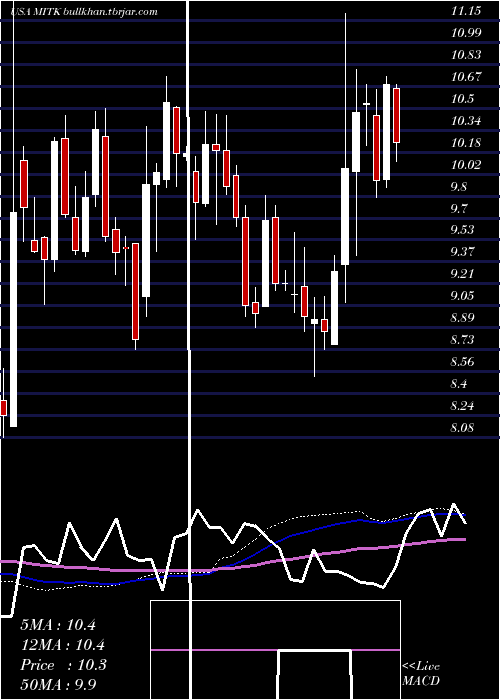This screenshot has width=500, height=700.
Task: Select the 9.7 price axis label
Action: tap(459, 208)
